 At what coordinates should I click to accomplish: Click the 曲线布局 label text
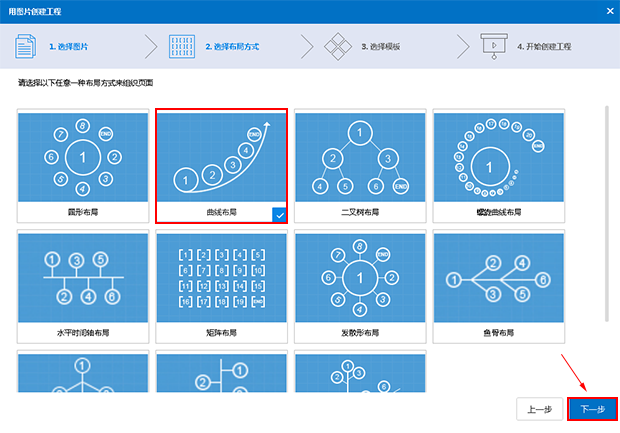pos(221,212)
